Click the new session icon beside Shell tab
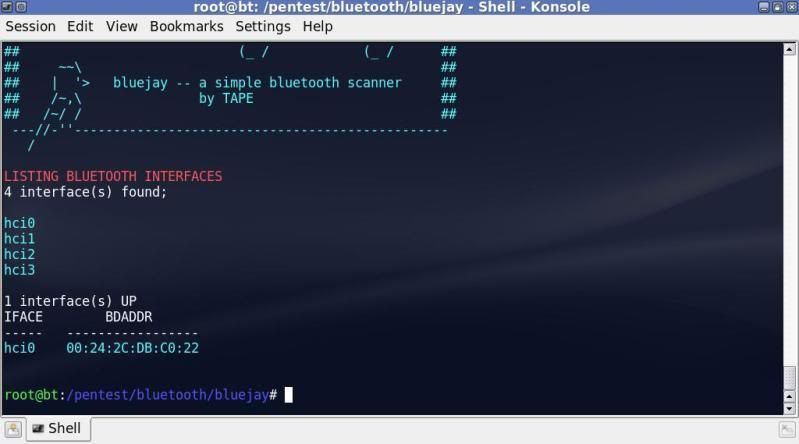 click(x=13, y=429)
